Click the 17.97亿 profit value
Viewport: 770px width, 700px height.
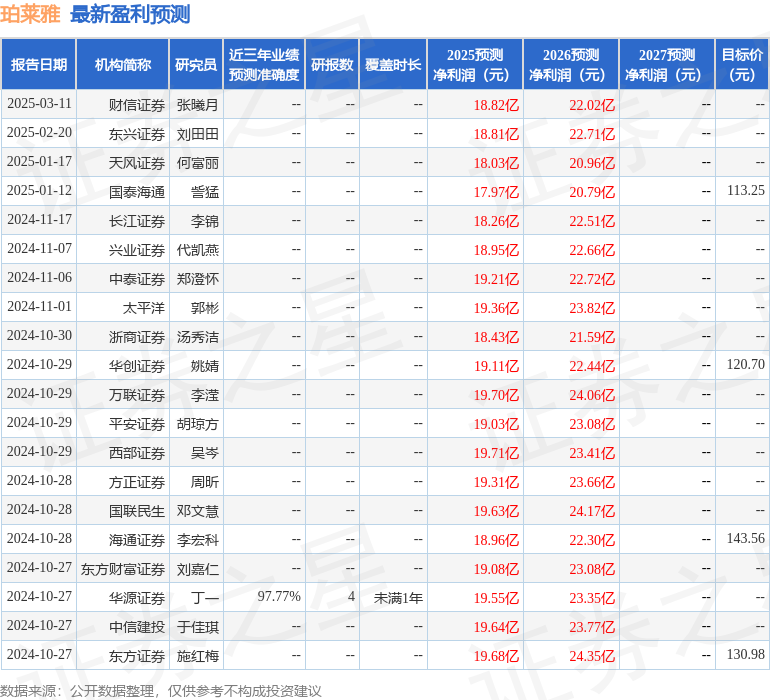496,192
